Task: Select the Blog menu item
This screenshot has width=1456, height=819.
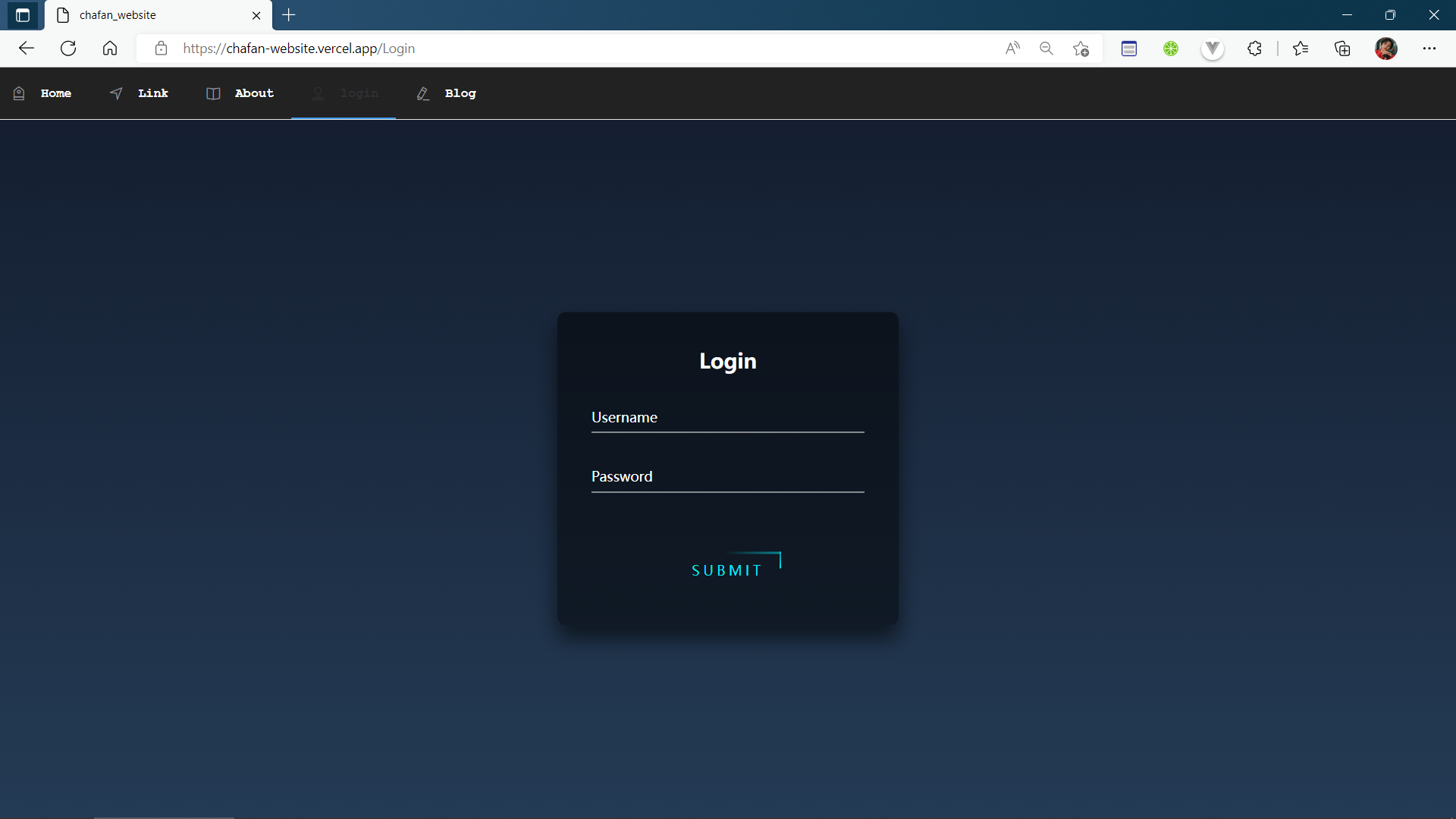Action: click(x=460, y=93)
